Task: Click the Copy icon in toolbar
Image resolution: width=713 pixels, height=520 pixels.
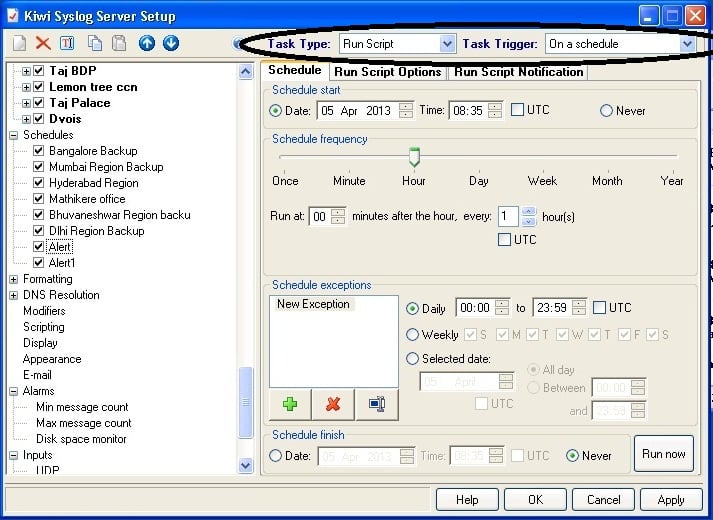Action: point(95,43)
